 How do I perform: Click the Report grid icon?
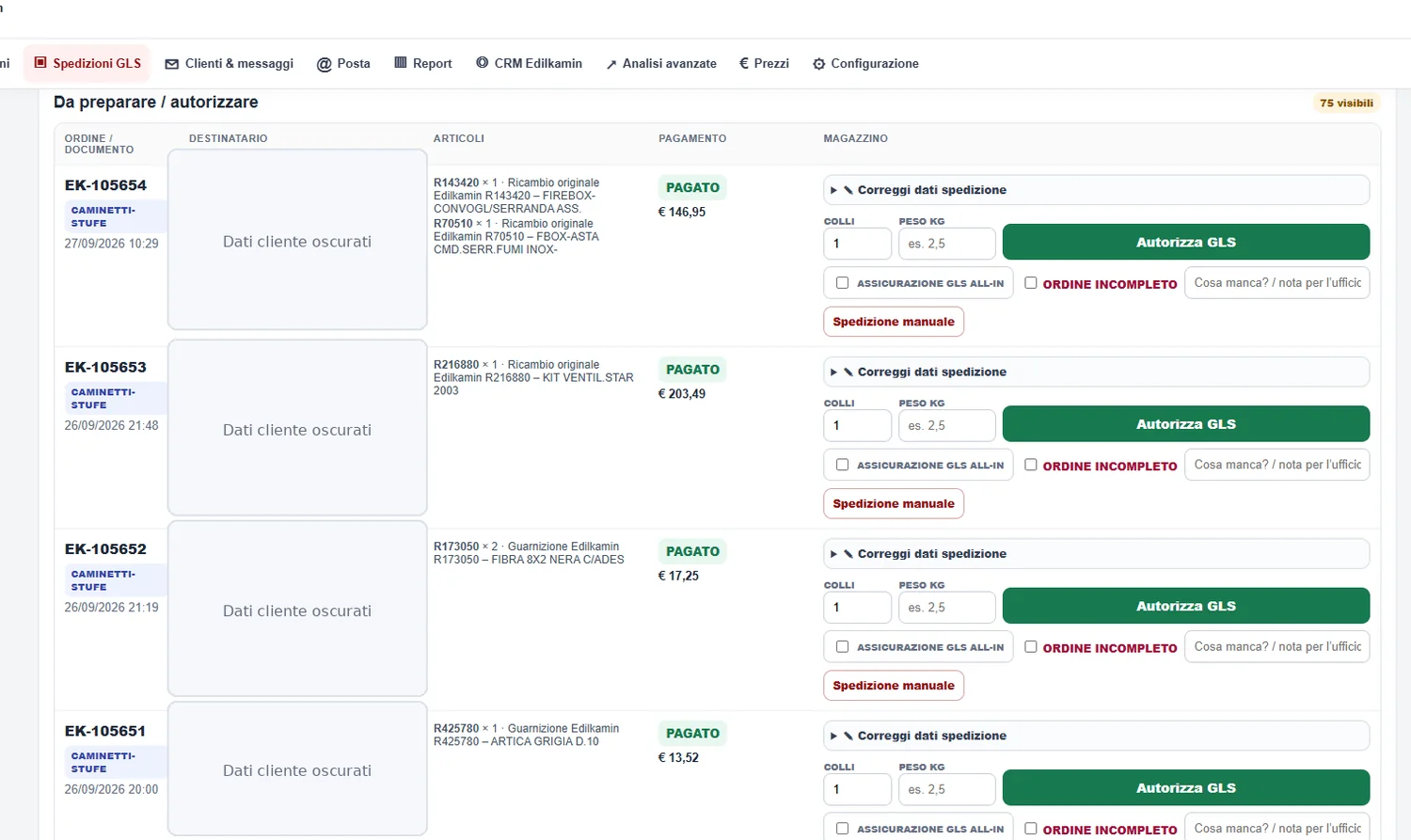point(401,63)
